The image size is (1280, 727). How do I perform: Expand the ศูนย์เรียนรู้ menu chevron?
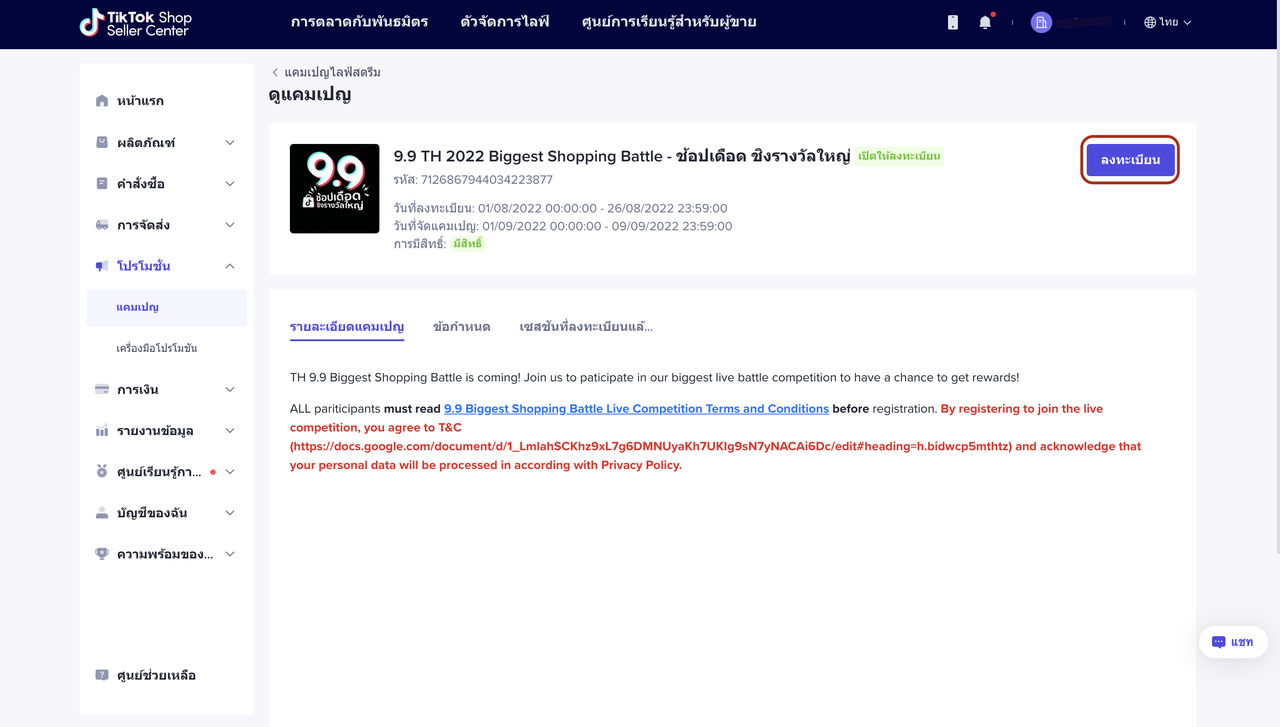click(230, 471)
